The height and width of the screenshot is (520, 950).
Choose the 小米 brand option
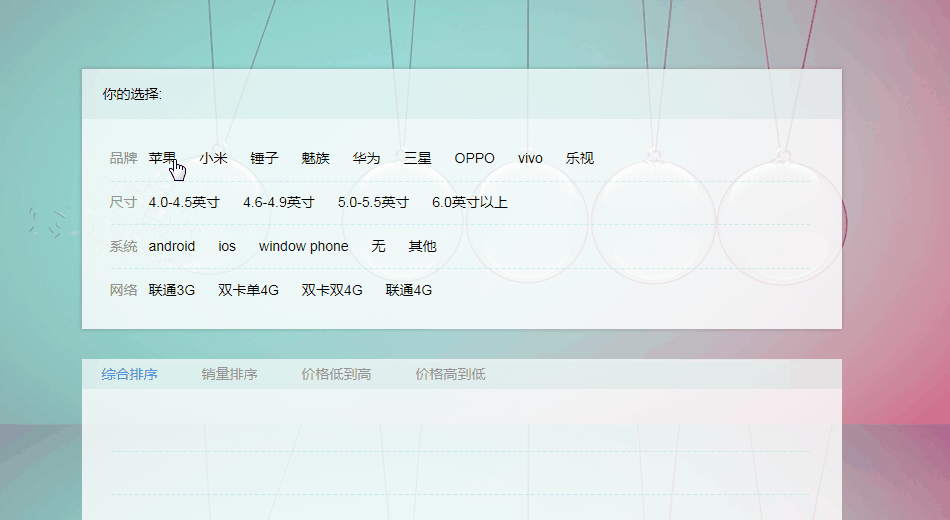tap(213, 158)
